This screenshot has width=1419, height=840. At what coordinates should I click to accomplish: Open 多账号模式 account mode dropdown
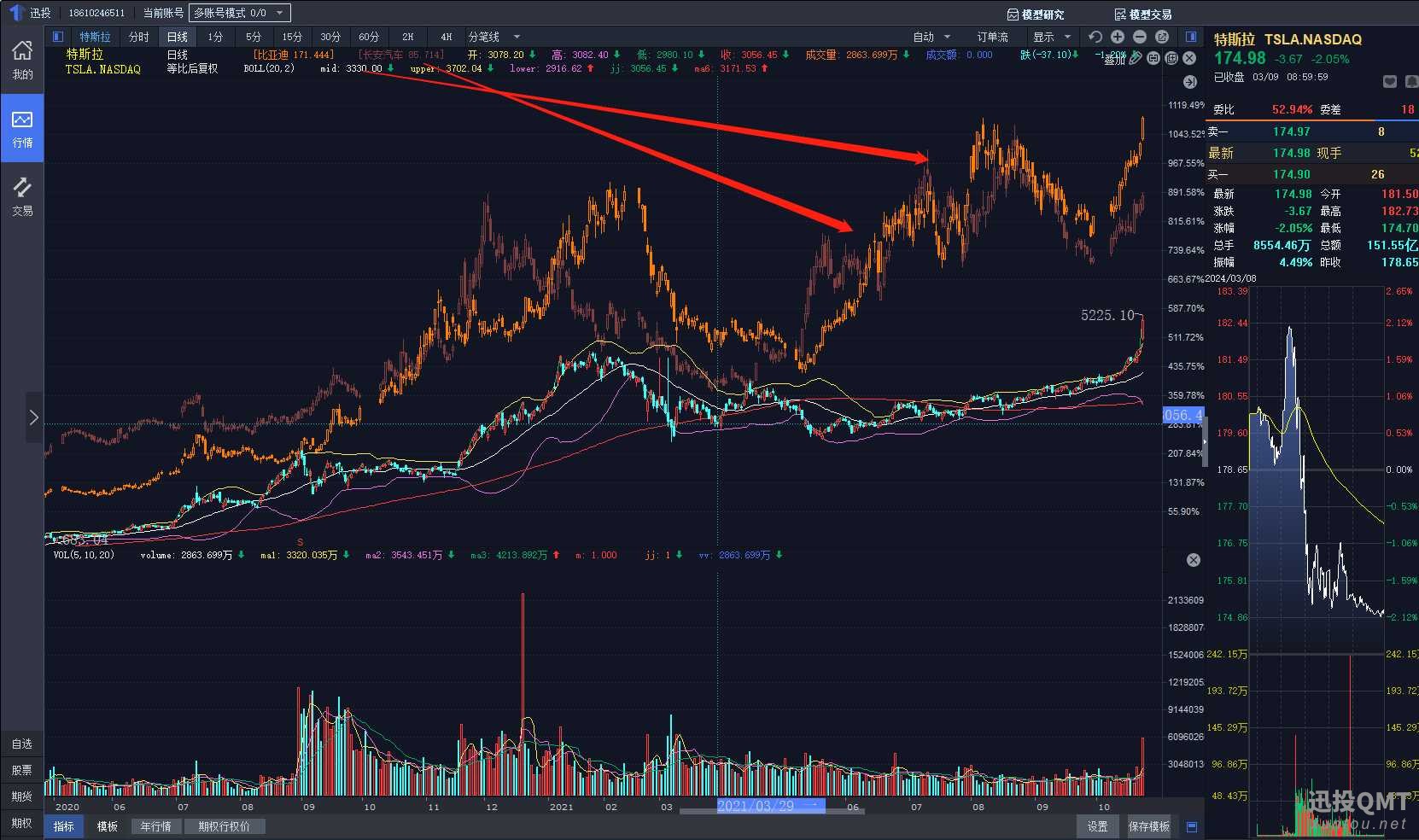[240, 13]
